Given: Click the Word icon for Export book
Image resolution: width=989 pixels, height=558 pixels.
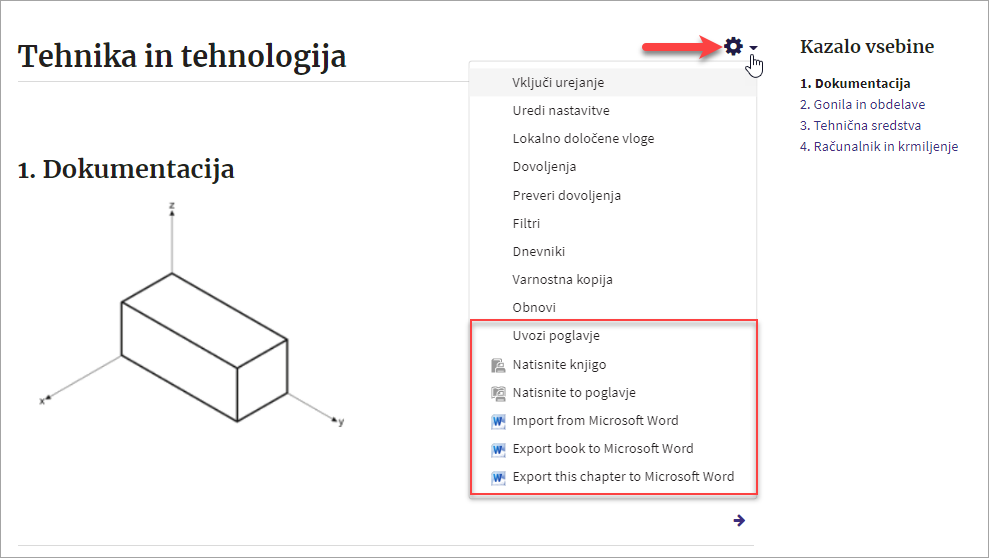Looking at the screenshot, I should point(498,450).
